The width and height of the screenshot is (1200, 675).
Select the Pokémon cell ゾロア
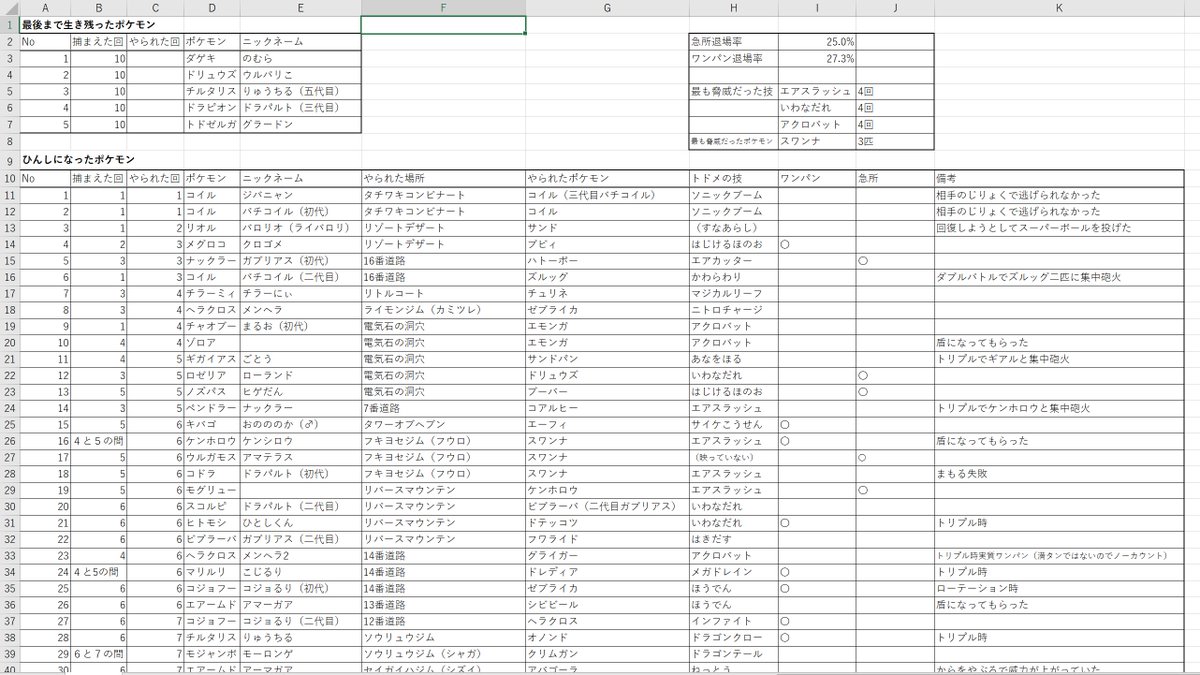pyautogui.click(x=212, y=342)
